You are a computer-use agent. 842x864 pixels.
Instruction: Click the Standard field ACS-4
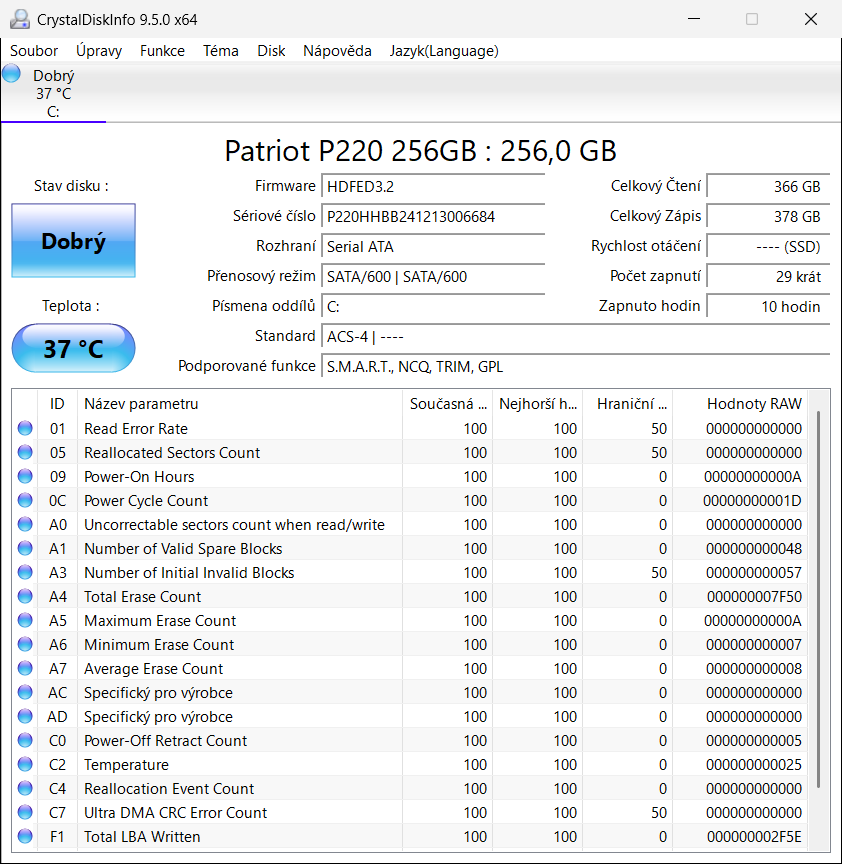[576, 336]
